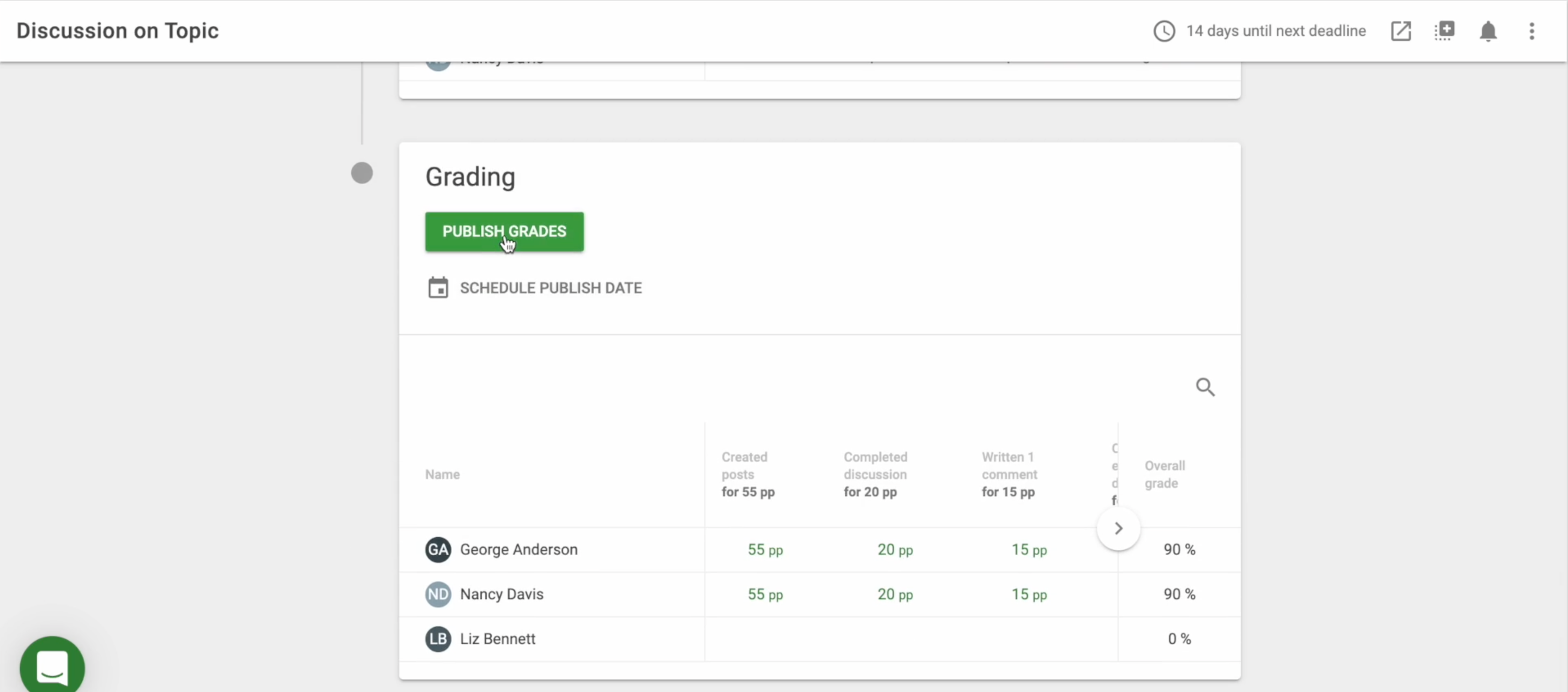This screenshot has height=692, width=1568.
Task: Click George Anderson's 55 pp created posts score
Action: point(764,550)
